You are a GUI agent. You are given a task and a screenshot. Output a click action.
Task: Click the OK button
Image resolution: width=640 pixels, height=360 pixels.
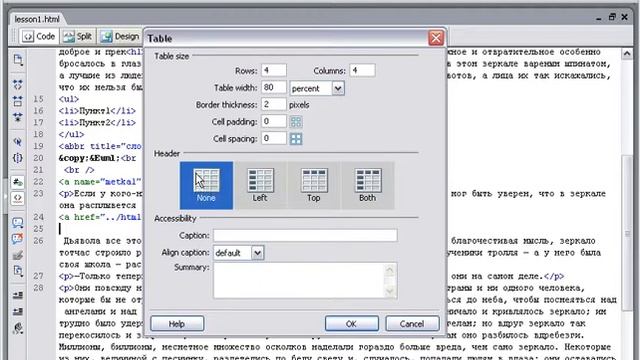click(x=351, y=324)
